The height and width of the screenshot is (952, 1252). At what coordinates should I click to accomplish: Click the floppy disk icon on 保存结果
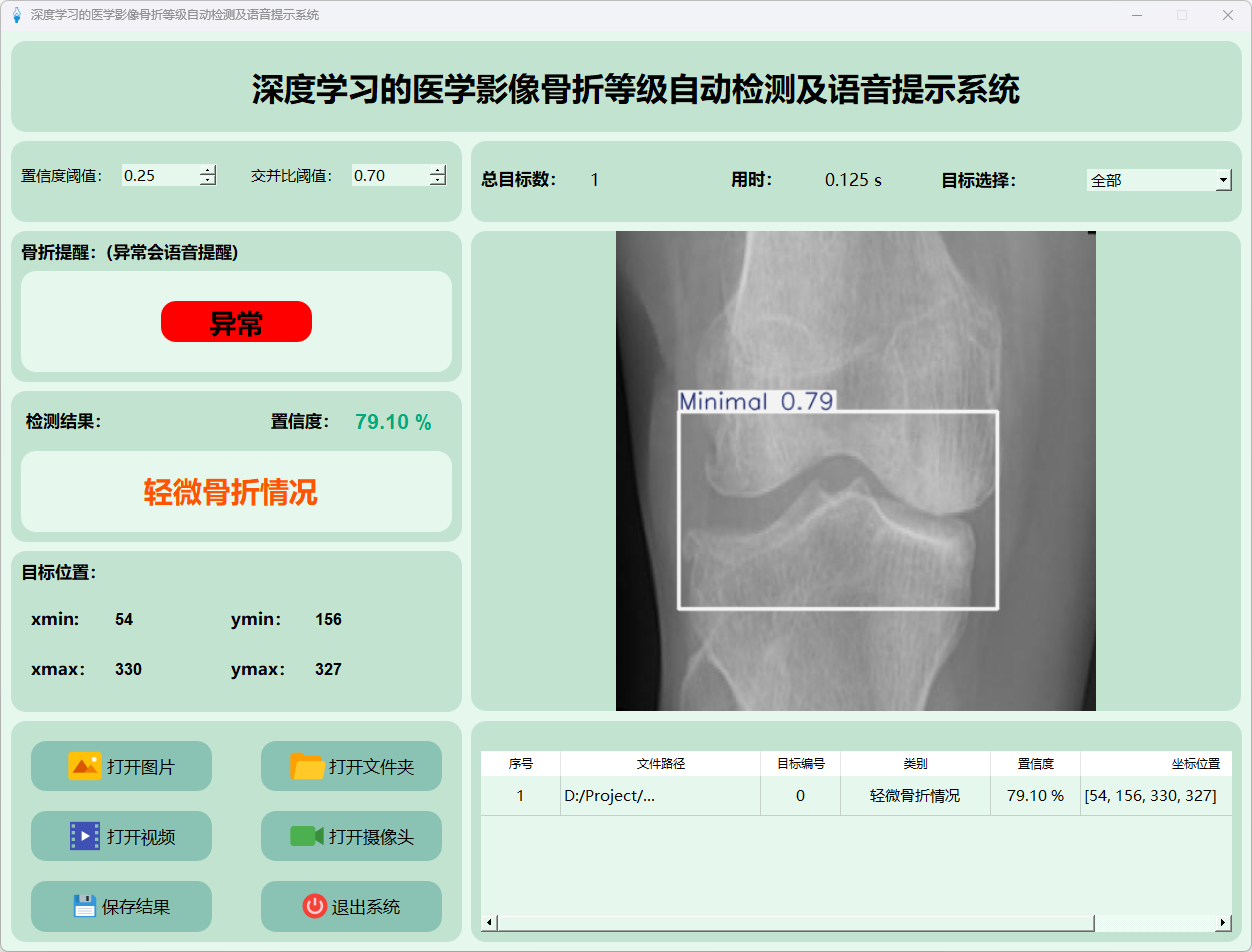coord(85,906)
